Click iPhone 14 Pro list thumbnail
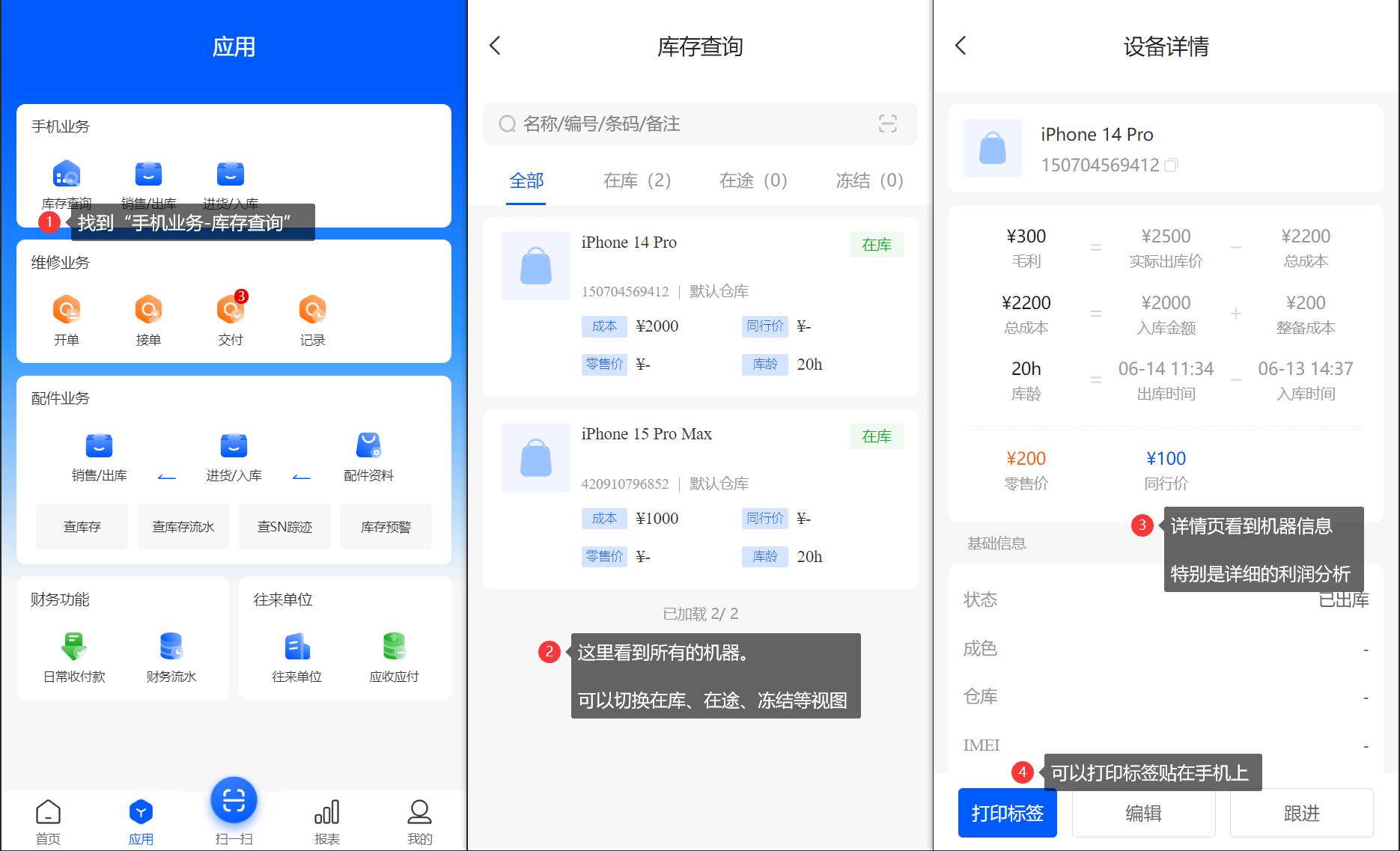1400x851 pixels. click(x=536, y=266)
